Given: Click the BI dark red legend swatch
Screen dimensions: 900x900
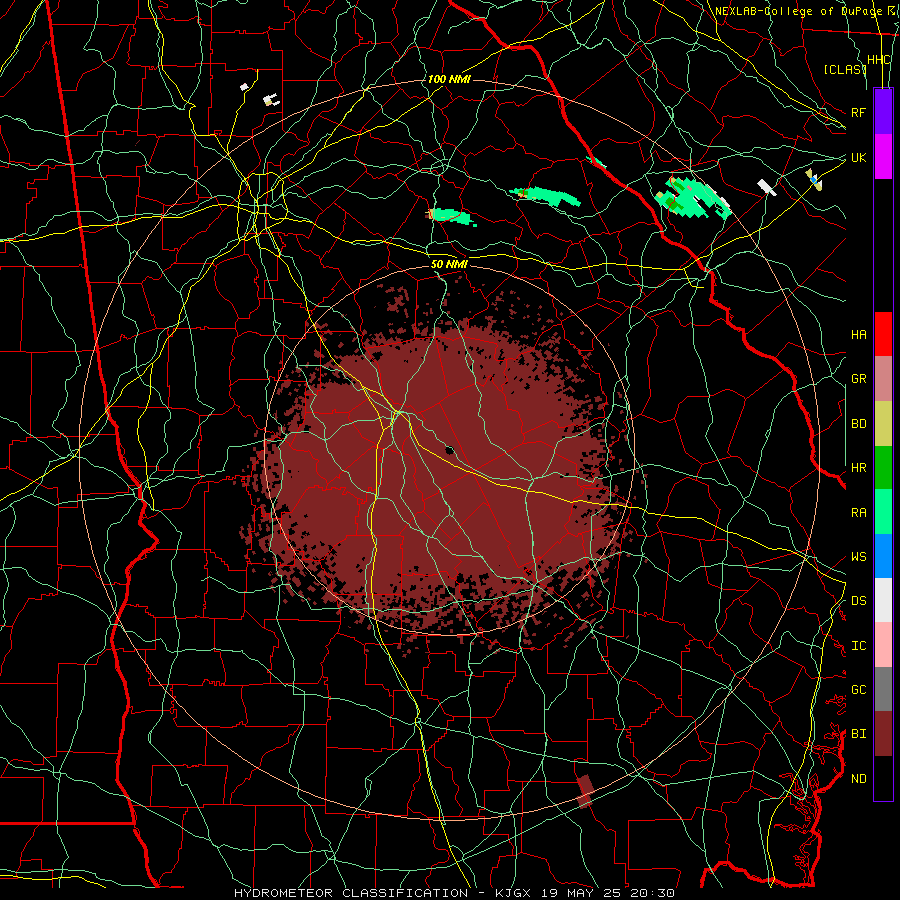Looking at the screenshot, I should 883,734.
